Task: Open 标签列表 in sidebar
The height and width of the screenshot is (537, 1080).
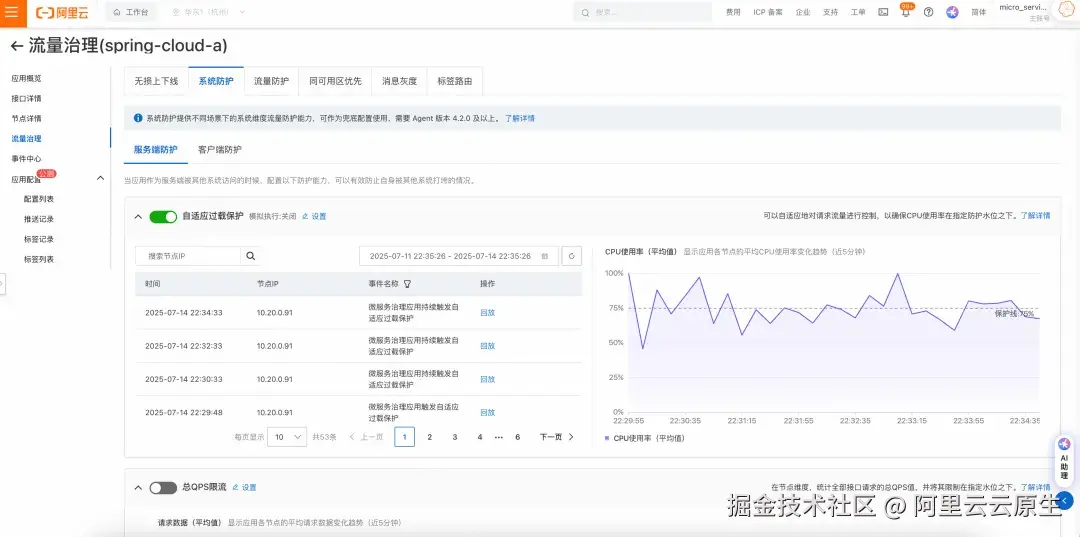Action: coord(39,260)
